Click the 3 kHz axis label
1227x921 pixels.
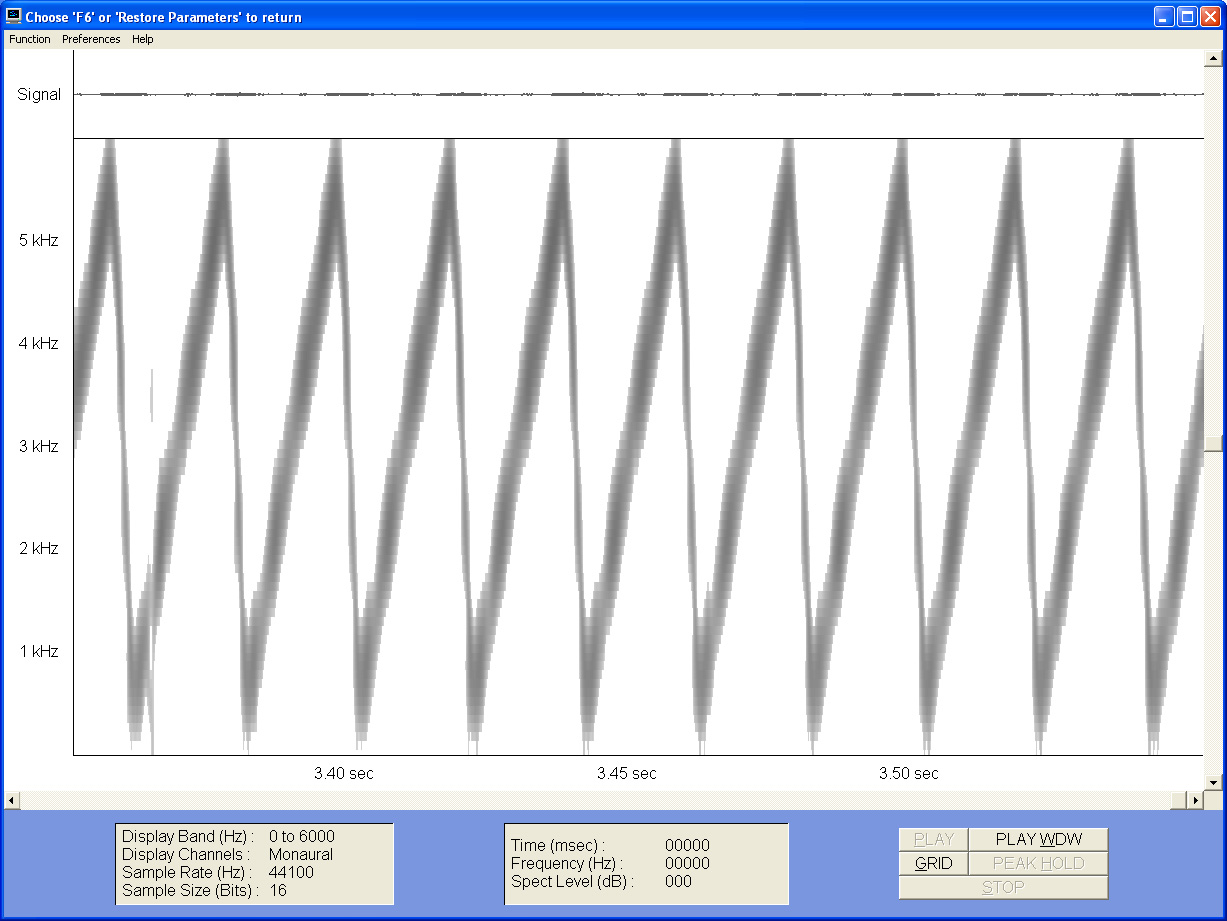coord(38,446)
